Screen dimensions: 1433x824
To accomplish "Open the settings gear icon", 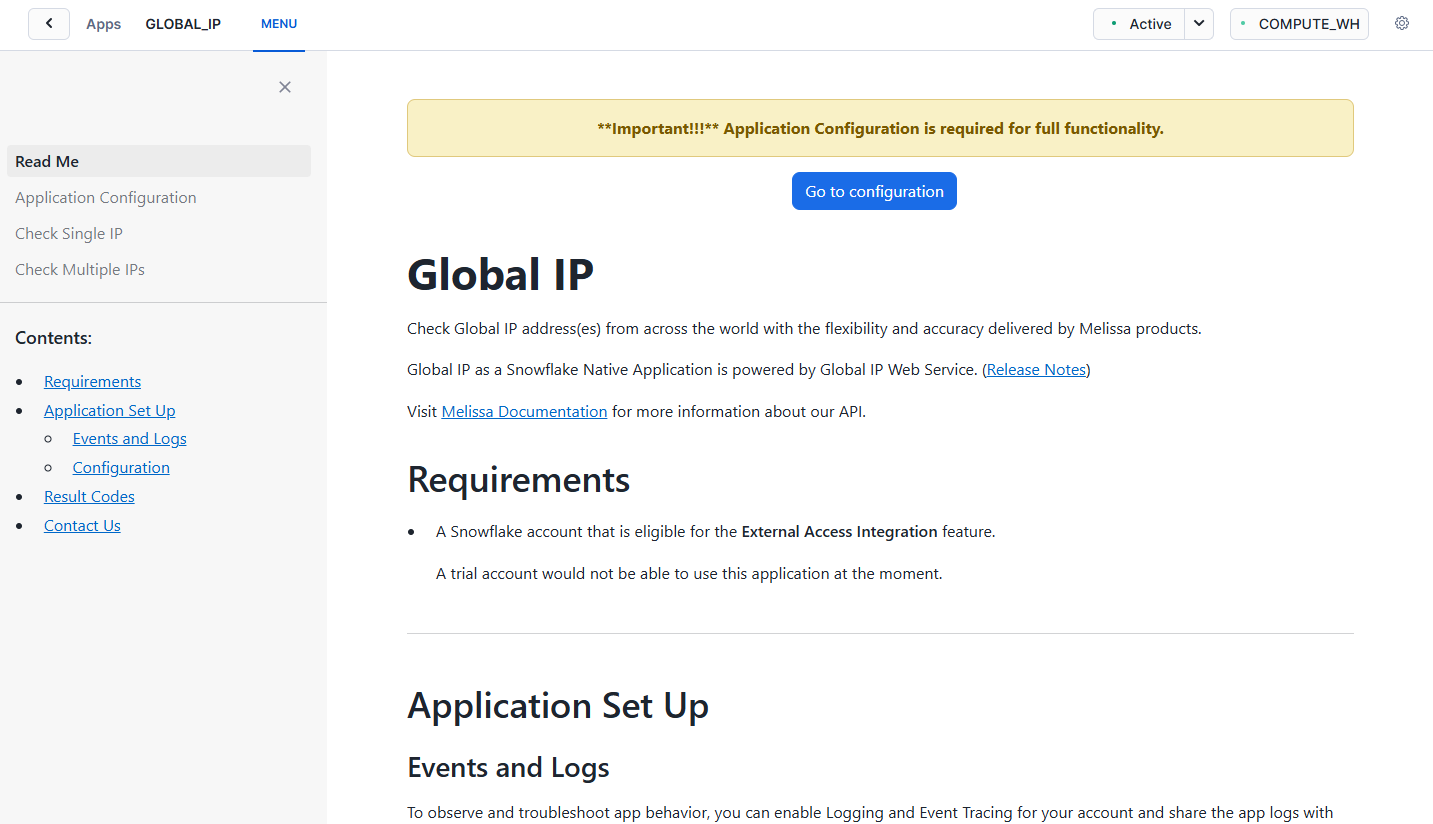I will 1402,24.
